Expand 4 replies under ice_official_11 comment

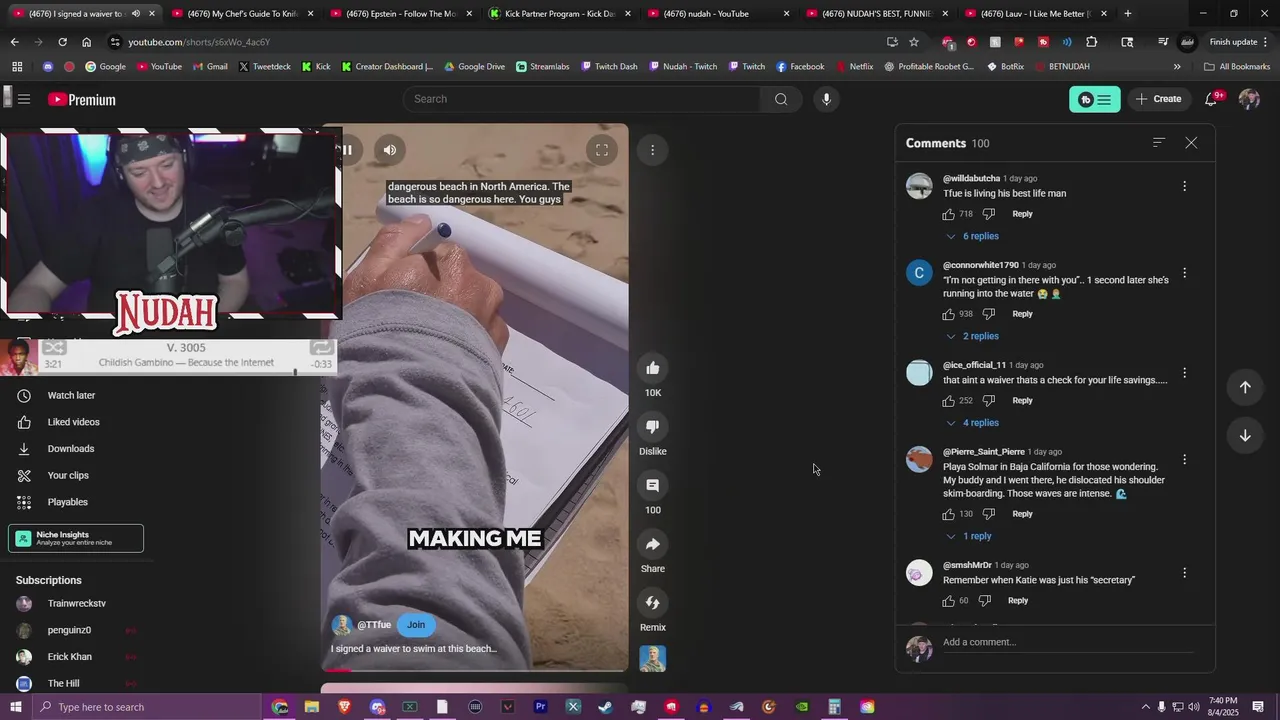972,423
